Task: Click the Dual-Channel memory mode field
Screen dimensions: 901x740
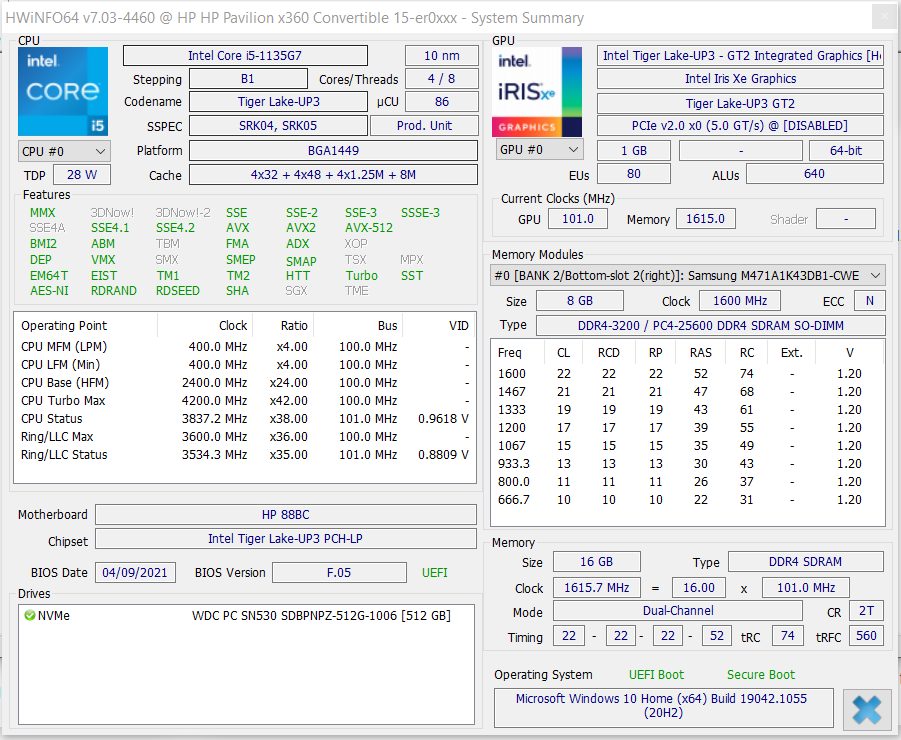Action: tap(677, 611)
